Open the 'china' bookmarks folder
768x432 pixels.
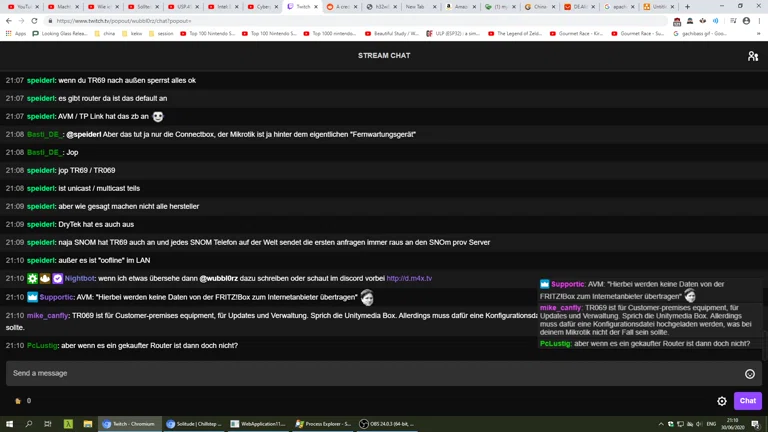104,33
